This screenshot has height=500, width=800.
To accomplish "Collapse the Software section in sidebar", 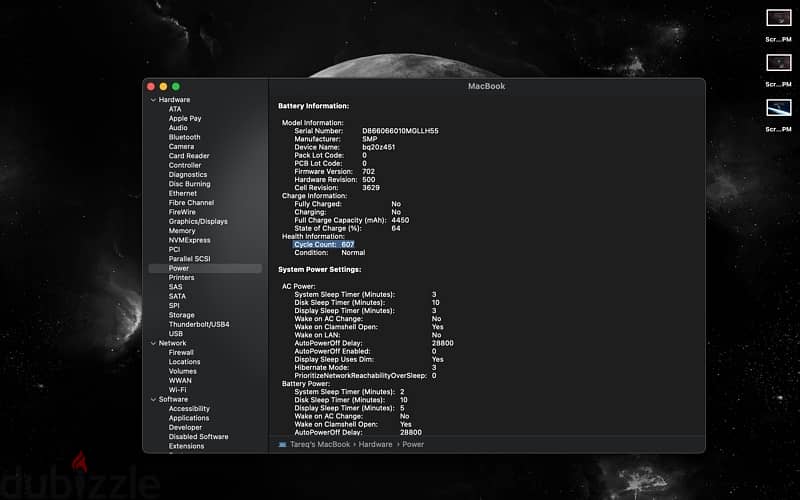I will click(153, 399).
